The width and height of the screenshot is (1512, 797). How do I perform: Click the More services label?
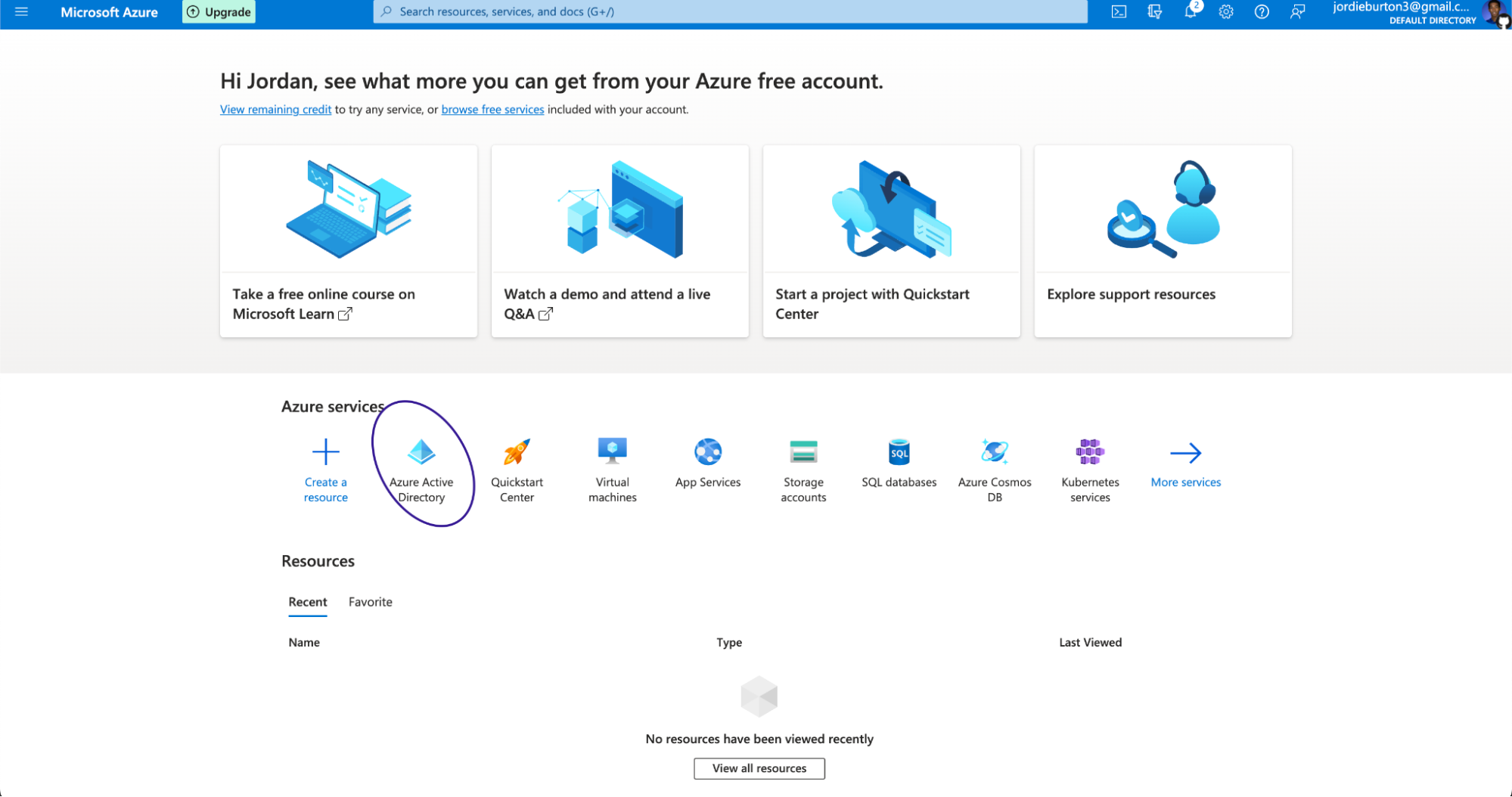click(1186, 482)
